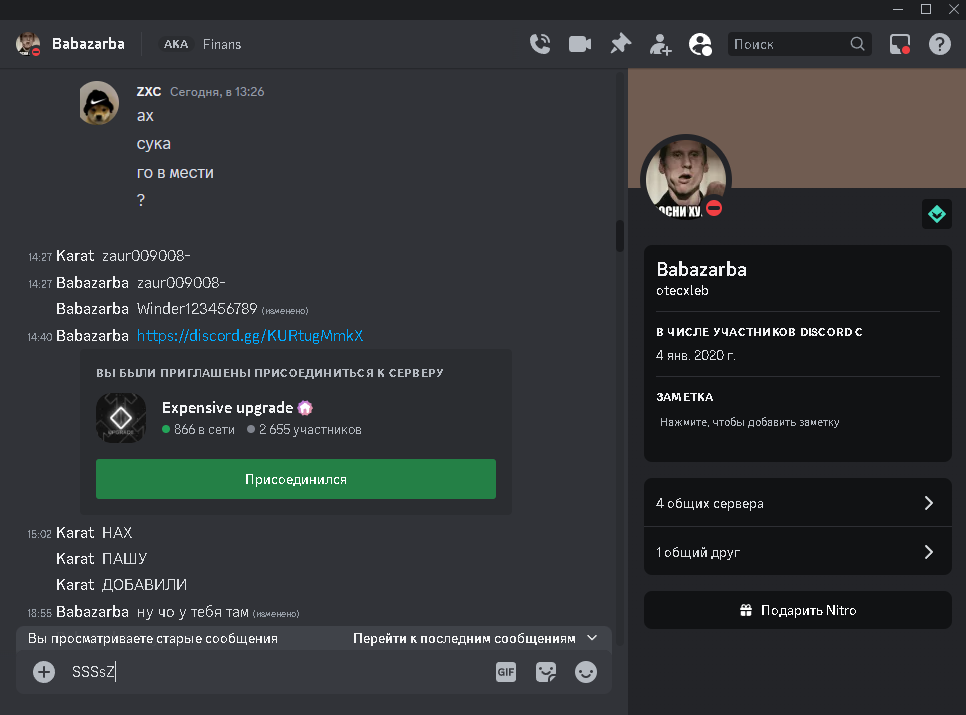Open the attachment plus button
This screenshot has height=715, width=966.
44,672
